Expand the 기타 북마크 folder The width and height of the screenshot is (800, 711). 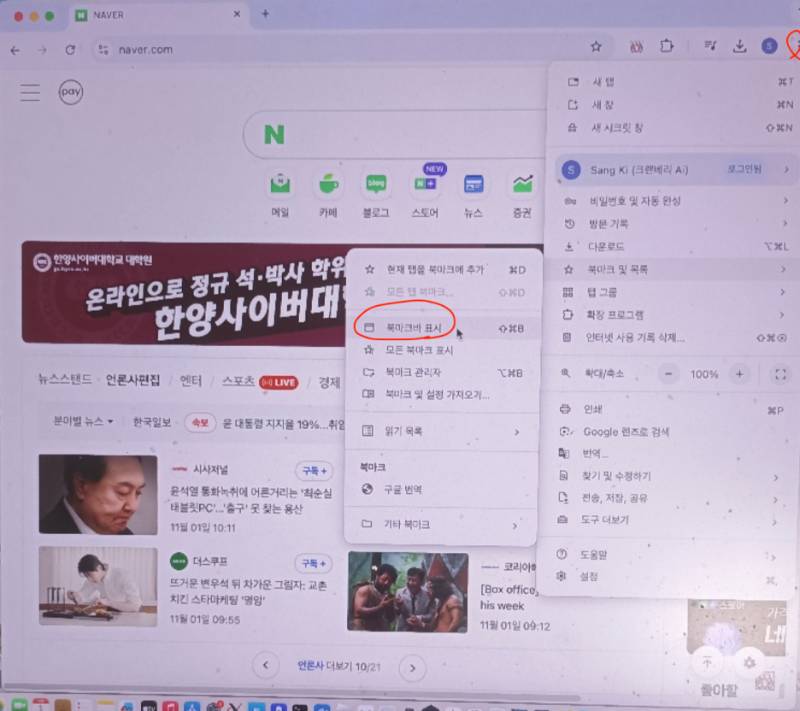point(440,524)
